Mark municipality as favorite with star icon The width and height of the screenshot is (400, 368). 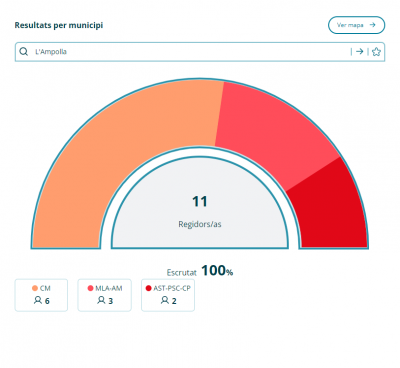tap(376, 52)
